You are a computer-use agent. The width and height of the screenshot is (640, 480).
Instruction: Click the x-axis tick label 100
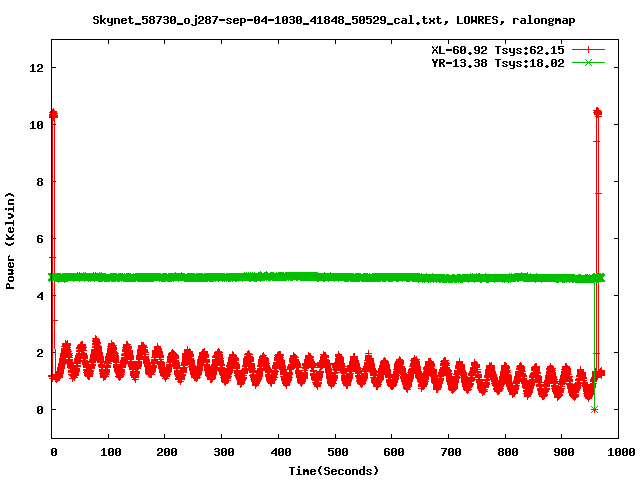pos(111,452)
